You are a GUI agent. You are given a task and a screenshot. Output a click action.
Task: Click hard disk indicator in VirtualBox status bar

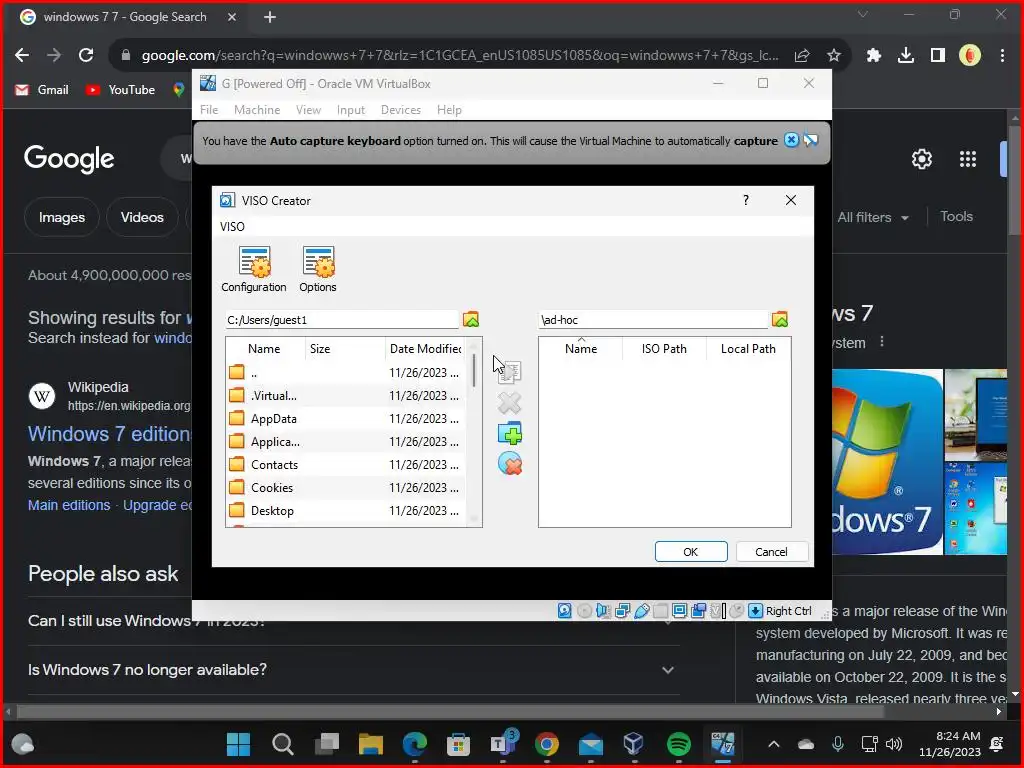coord(564,611)
